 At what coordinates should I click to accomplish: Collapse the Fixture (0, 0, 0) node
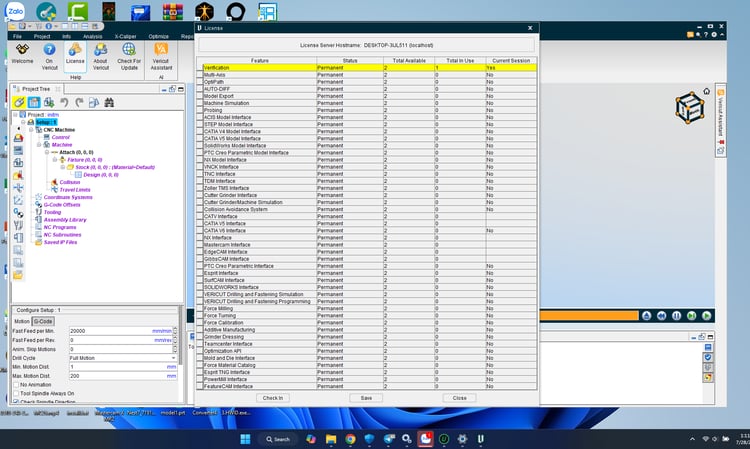click(x=55, y=160)
